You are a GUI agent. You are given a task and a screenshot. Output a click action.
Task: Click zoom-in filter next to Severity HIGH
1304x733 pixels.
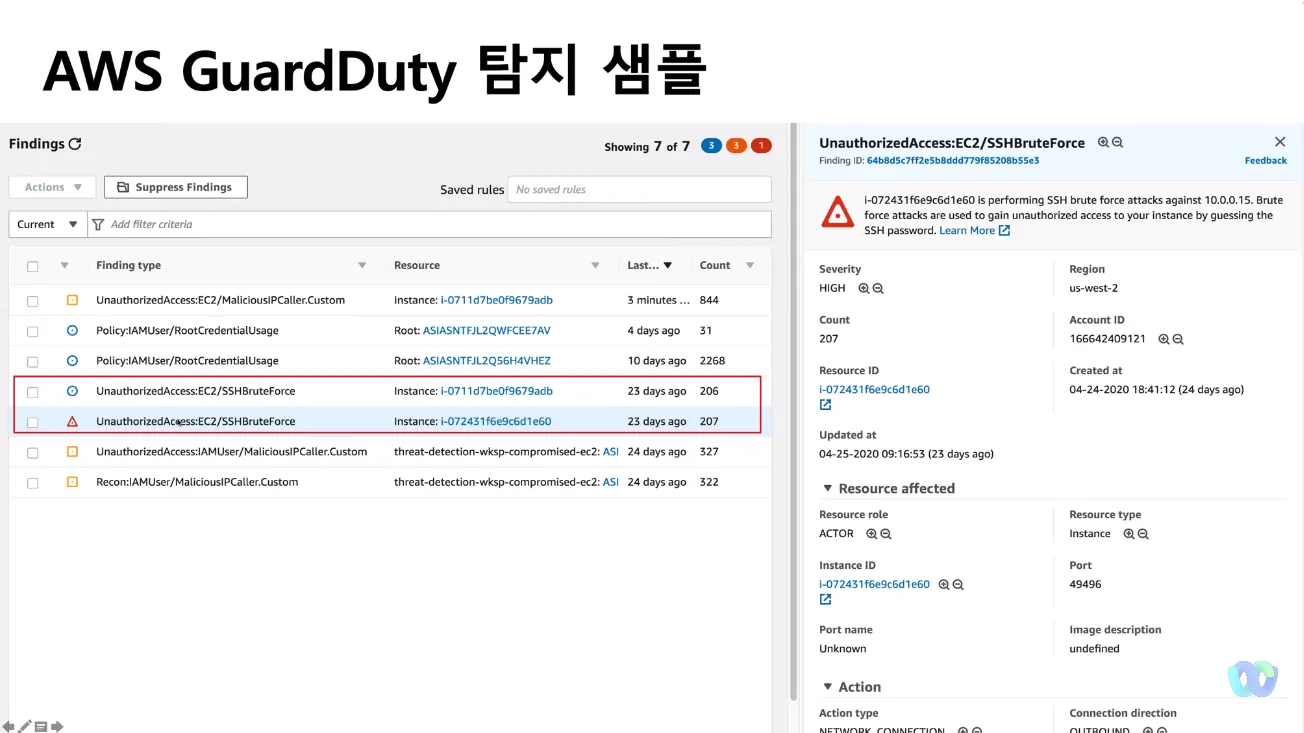coord(864,288)
